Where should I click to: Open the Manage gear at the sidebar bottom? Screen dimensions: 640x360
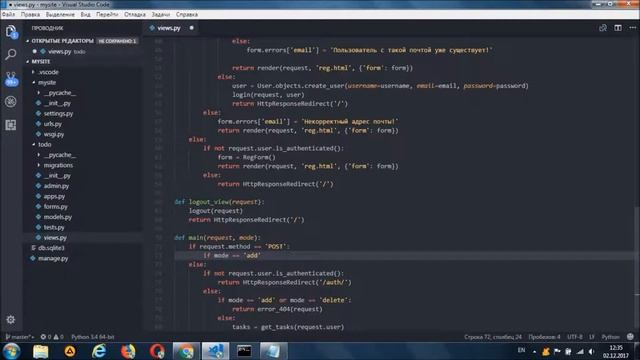click(x=11, y=320)
